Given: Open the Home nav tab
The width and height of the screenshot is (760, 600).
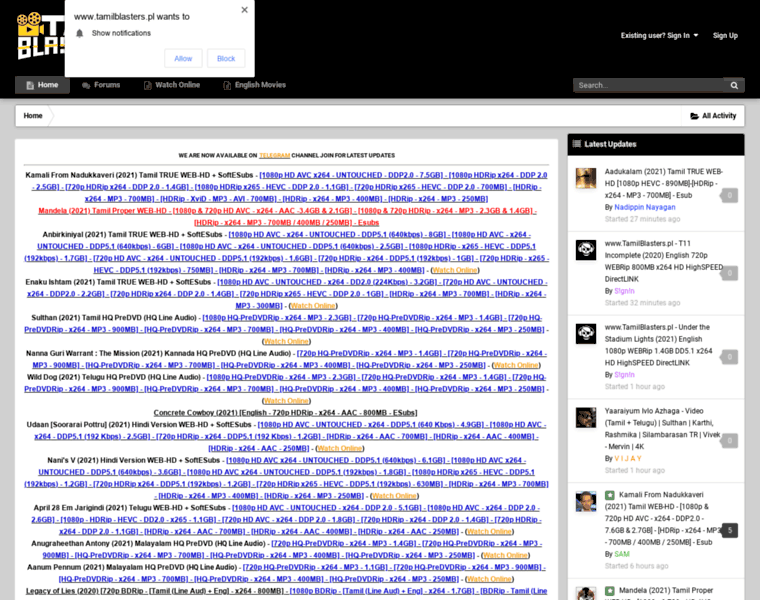Looking at the screenshot, I should pos(42,85).
